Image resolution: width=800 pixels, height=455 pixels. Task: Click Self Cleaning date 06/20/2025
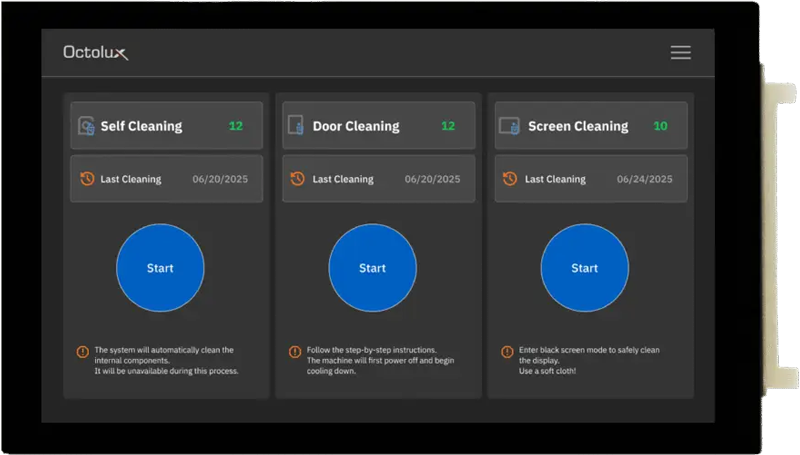click(x=220, y=180)
